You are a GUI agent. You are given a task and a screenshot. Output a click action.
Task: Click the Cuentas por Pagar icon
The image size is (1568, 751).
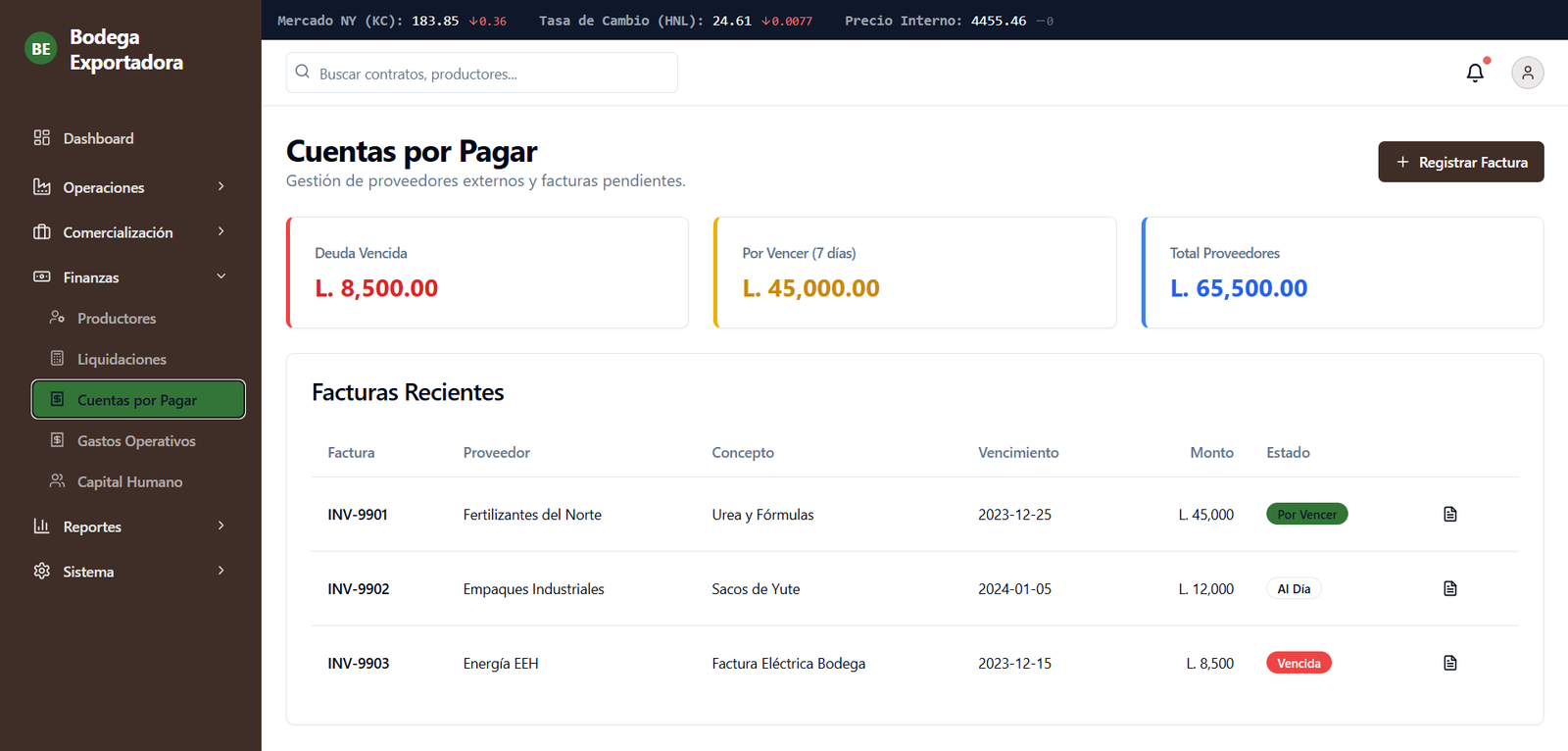pos(57,399)
